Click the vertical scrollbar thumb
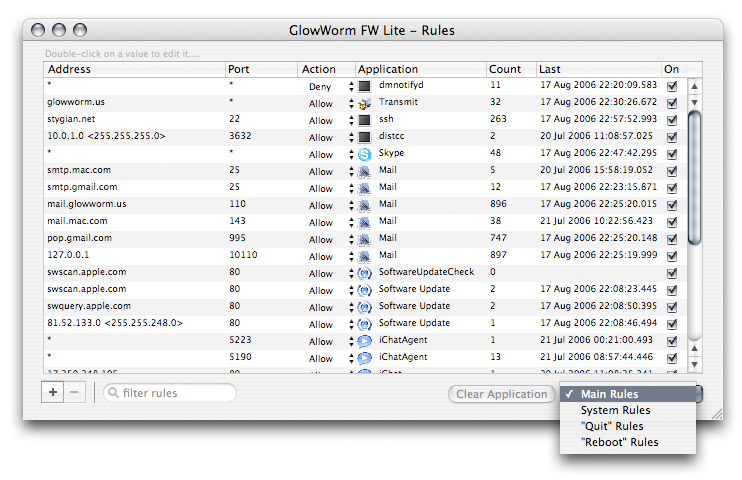Image resolution: width=742 pixels, height=480 pixels. 694,178
